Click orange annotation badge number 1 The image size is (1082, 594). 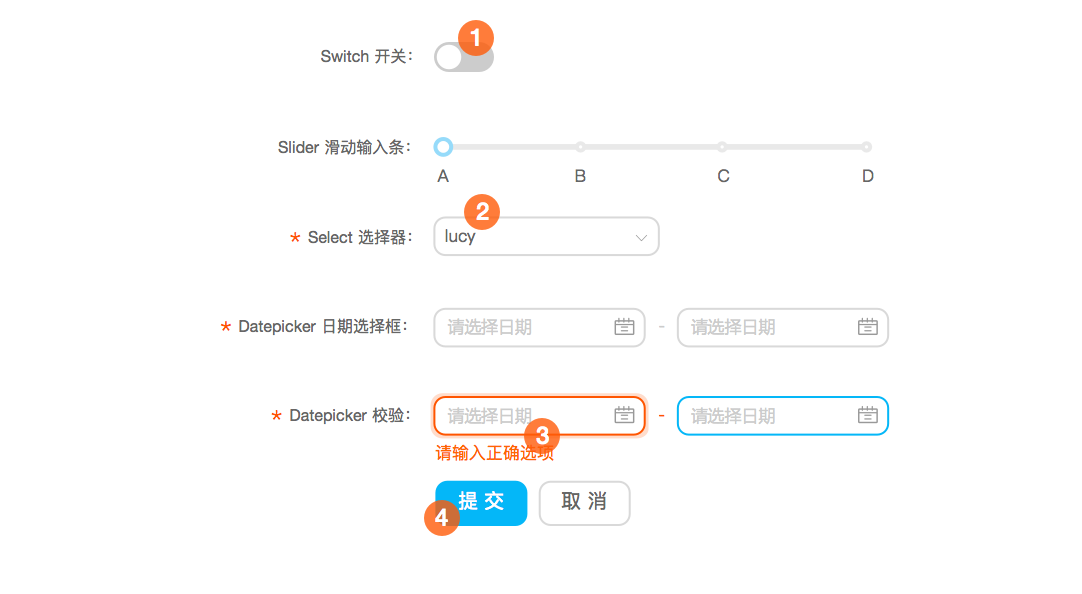tap(476, 37)
